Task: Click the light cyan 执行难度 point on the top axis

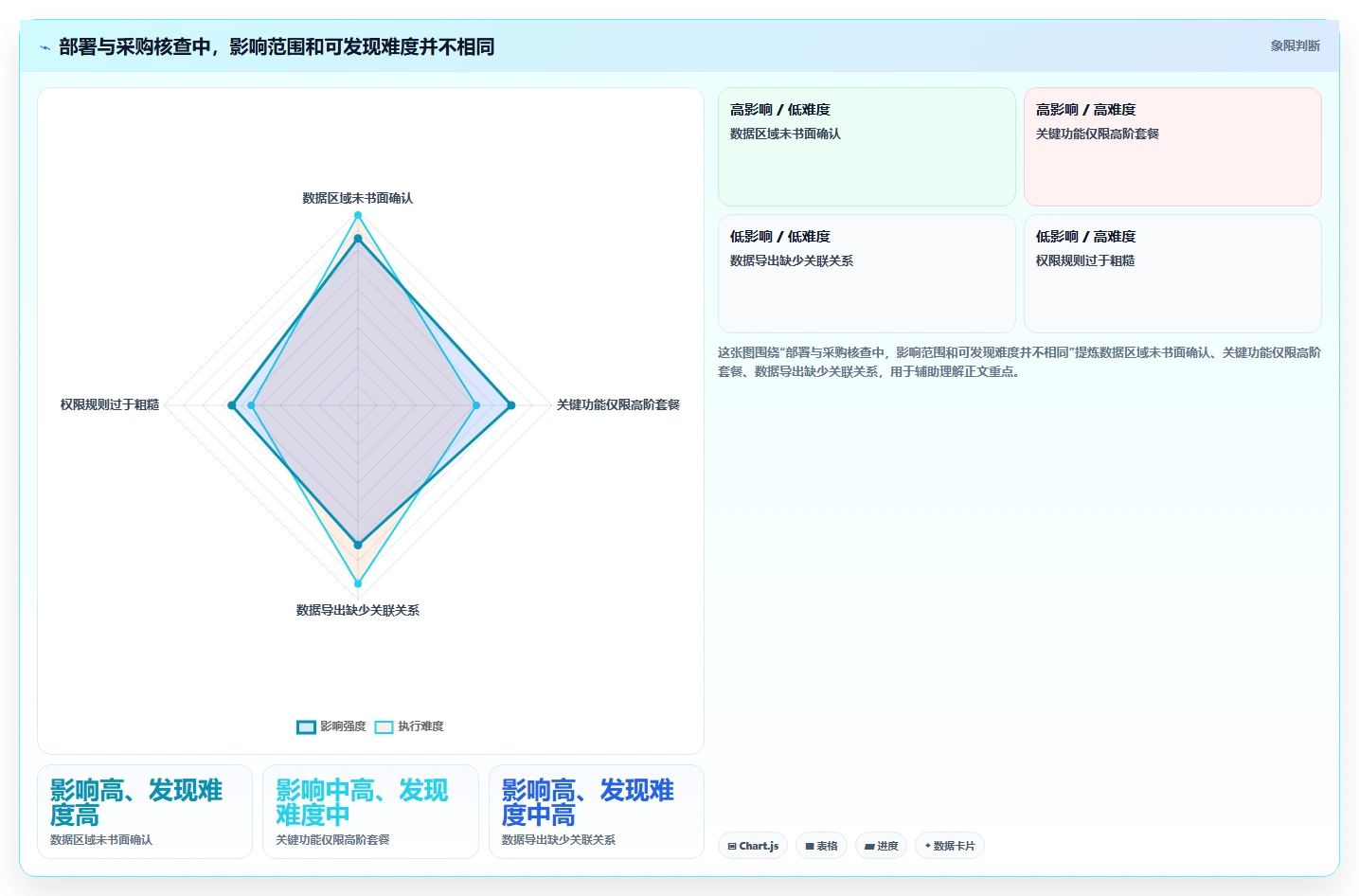Action: [358, 215]
